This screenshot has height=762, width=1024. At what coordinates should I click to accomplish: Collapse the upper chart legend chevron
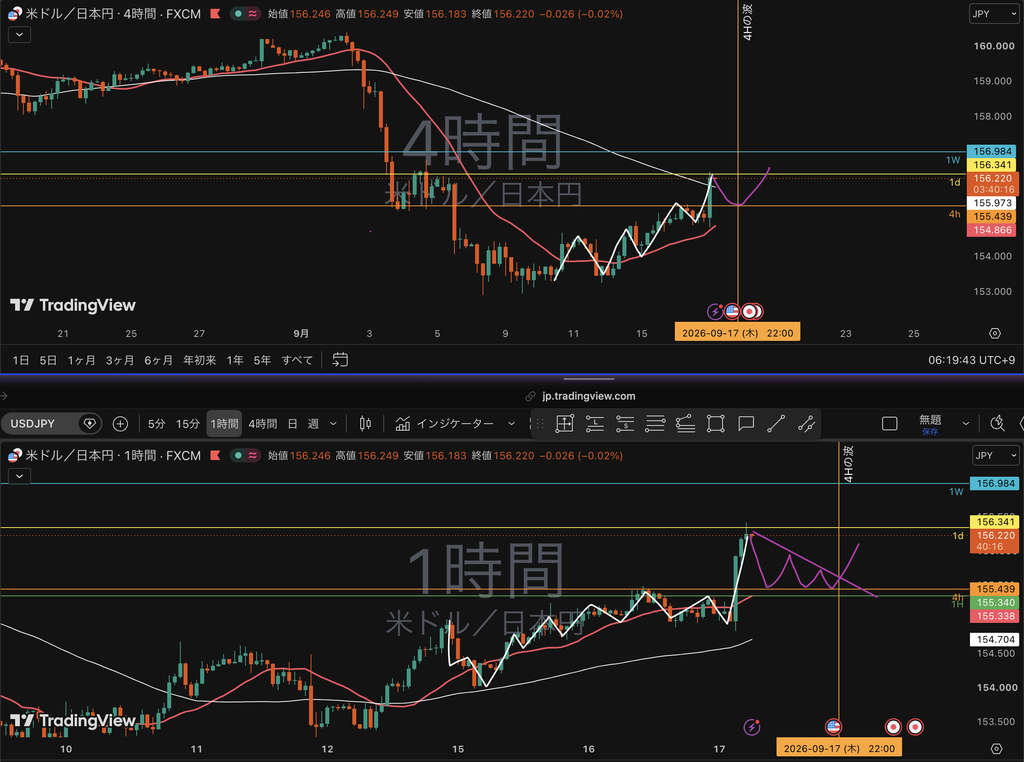[x=19, y=35]
